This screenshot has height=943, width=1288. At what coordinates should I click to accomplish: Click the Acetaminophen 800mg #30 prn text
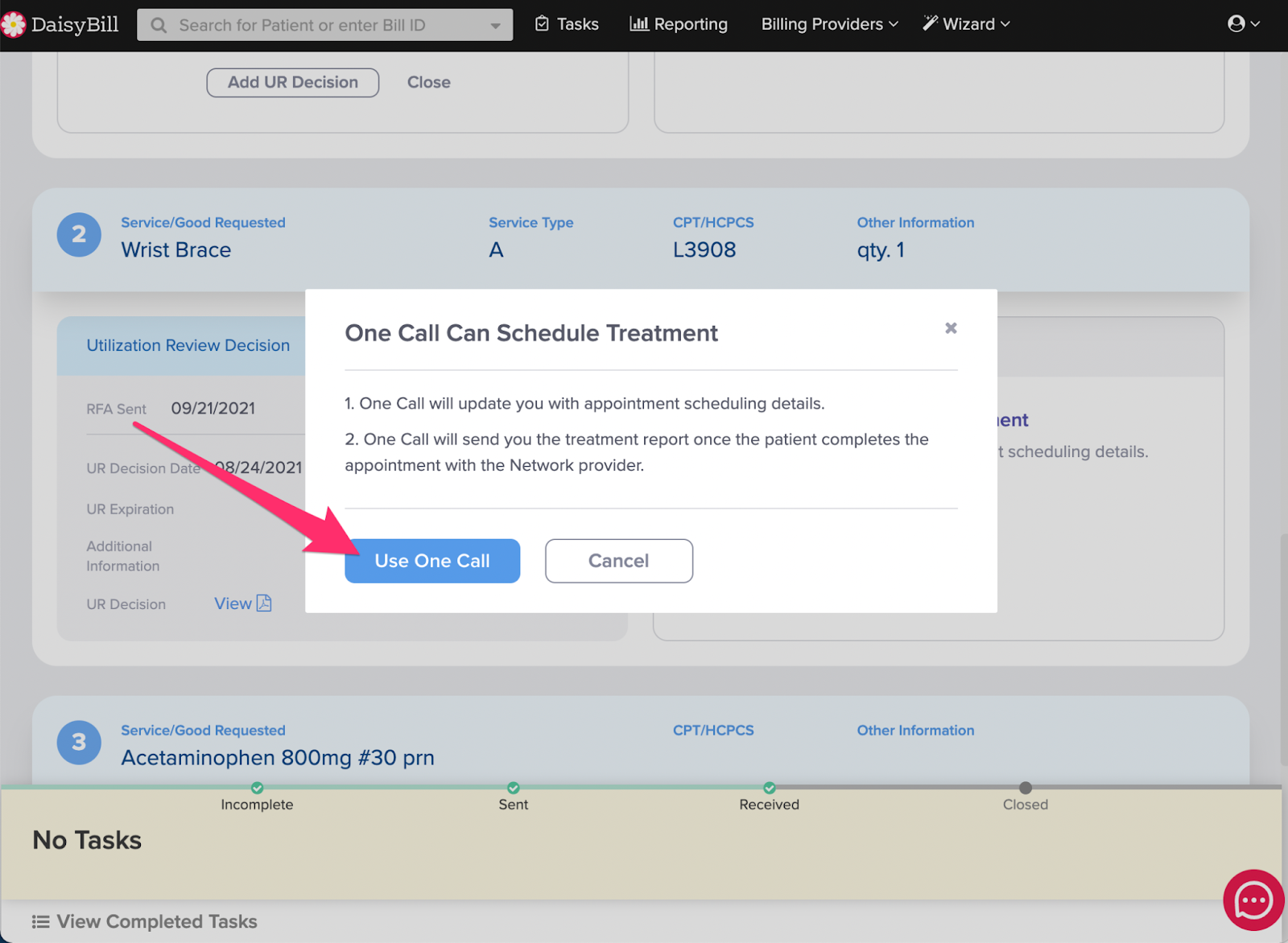(278, 758)
